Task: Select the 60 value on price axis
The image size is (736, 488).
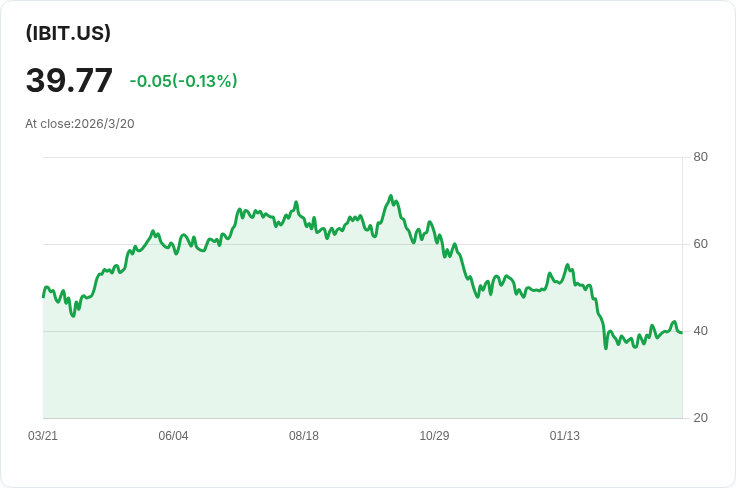Action: coord(700,244)
